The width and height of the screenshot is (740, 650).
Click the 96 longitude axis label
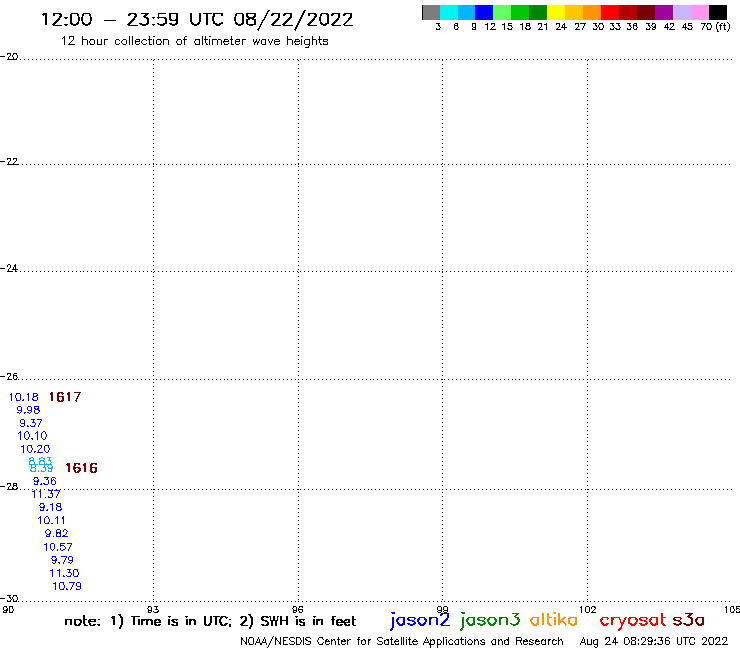pyautogui.click(x=298, y=609)
